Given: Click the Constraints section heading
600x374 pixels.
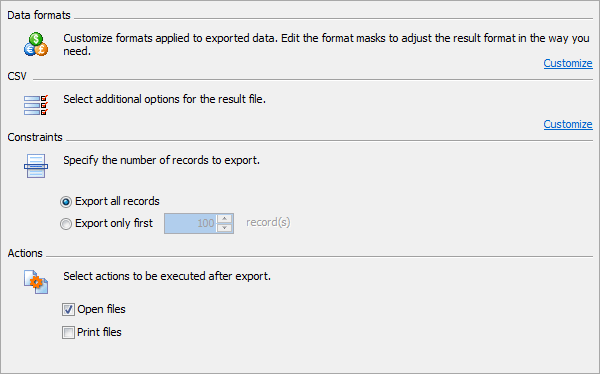Looking at the screenshot, I should point(35,137).
